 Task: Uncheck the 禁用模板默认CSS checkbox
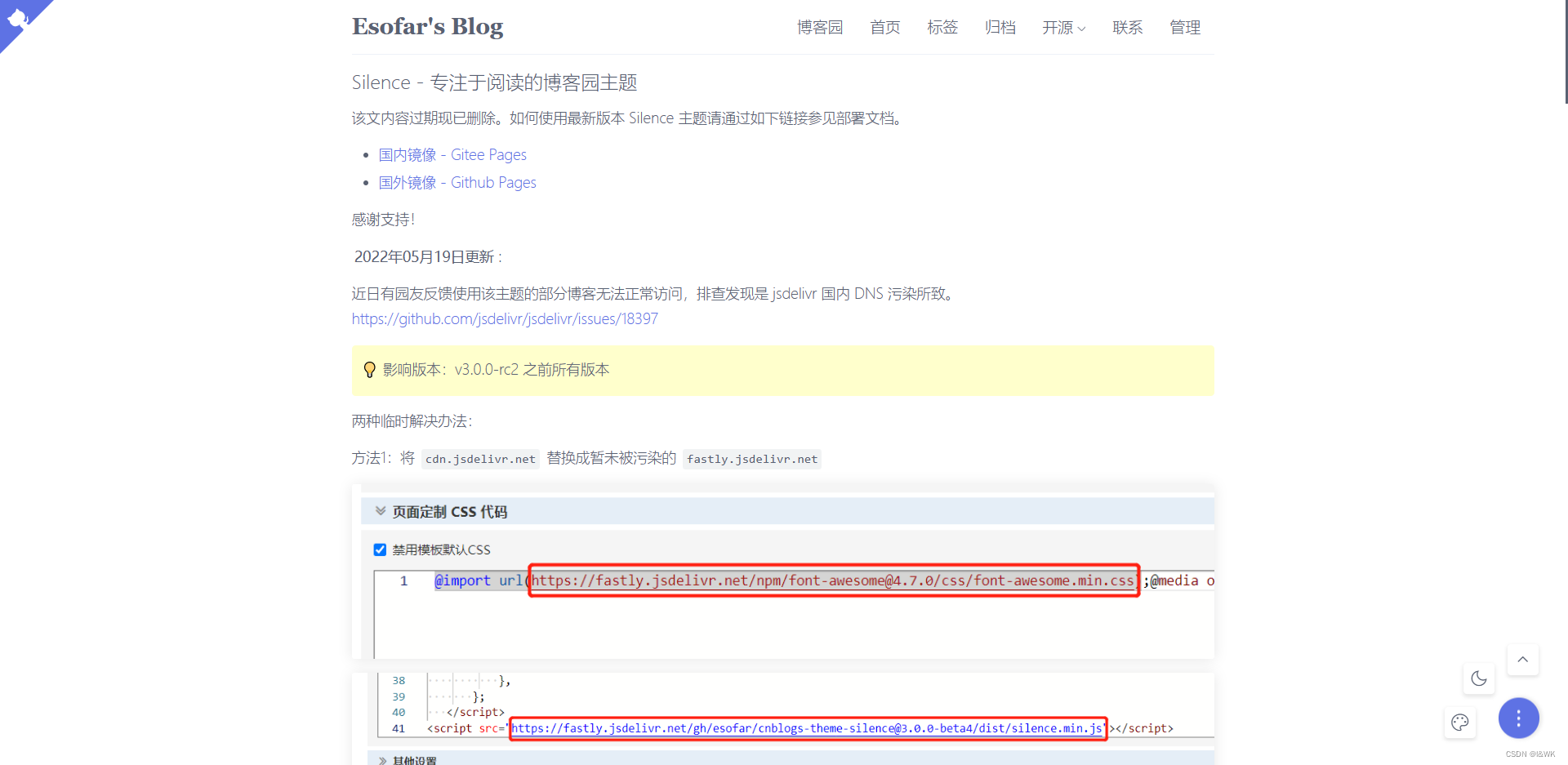380,549
